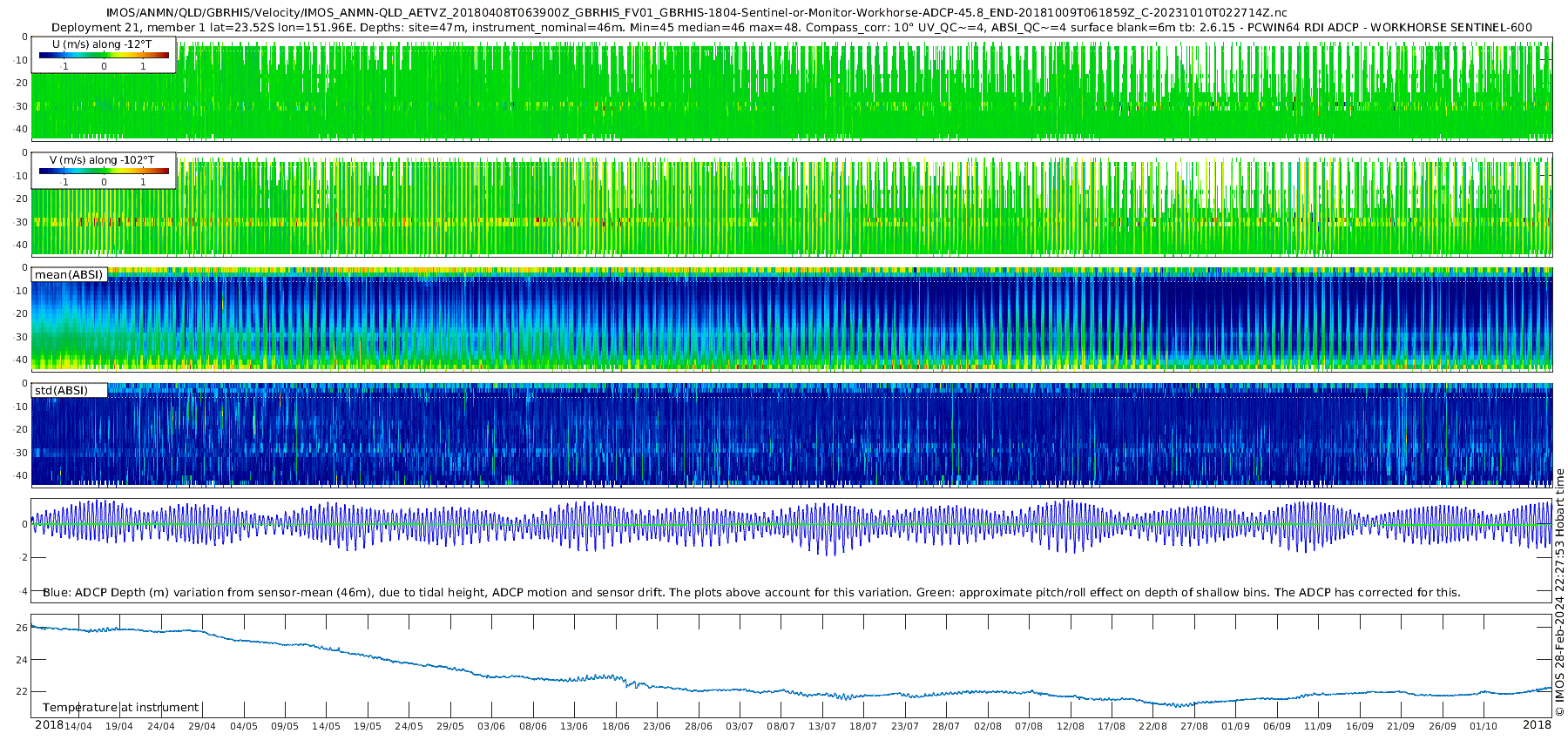The image size is (1568, 740).
Task: Select the 27/08 date tick label
Action: coord(1194,726)
